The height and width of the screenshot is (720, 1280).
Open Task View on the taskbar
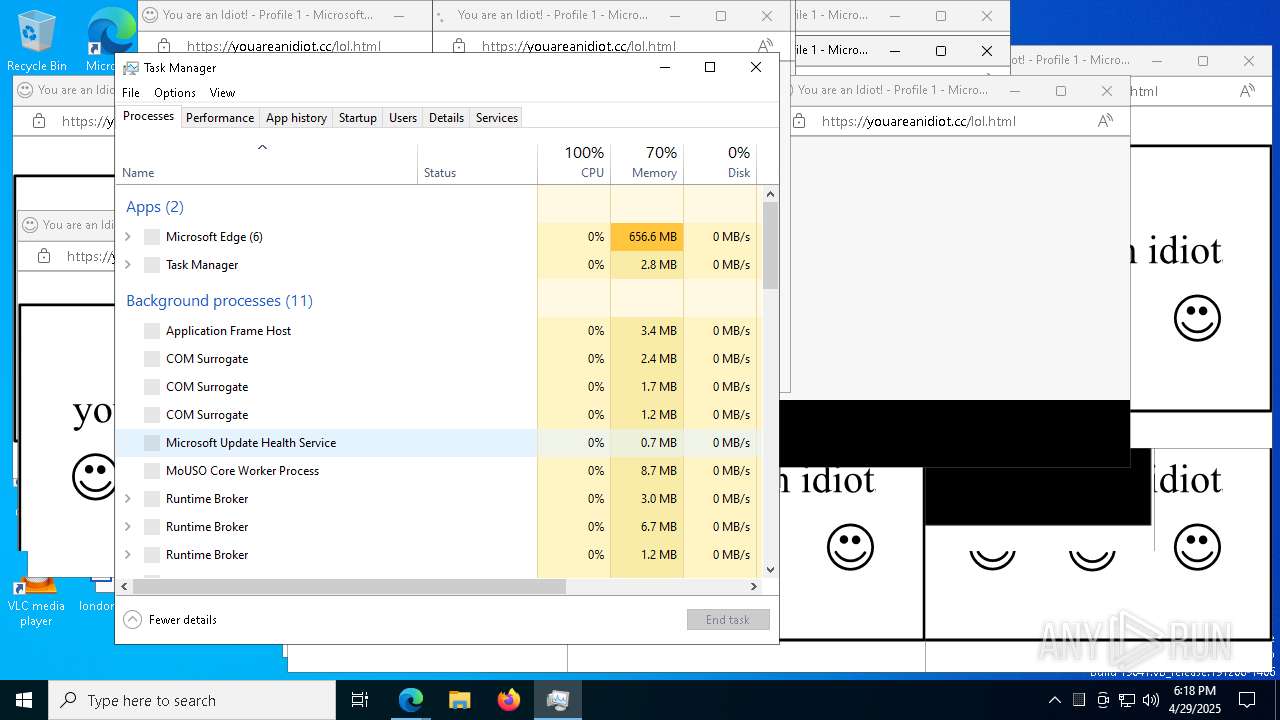point(360,700)
